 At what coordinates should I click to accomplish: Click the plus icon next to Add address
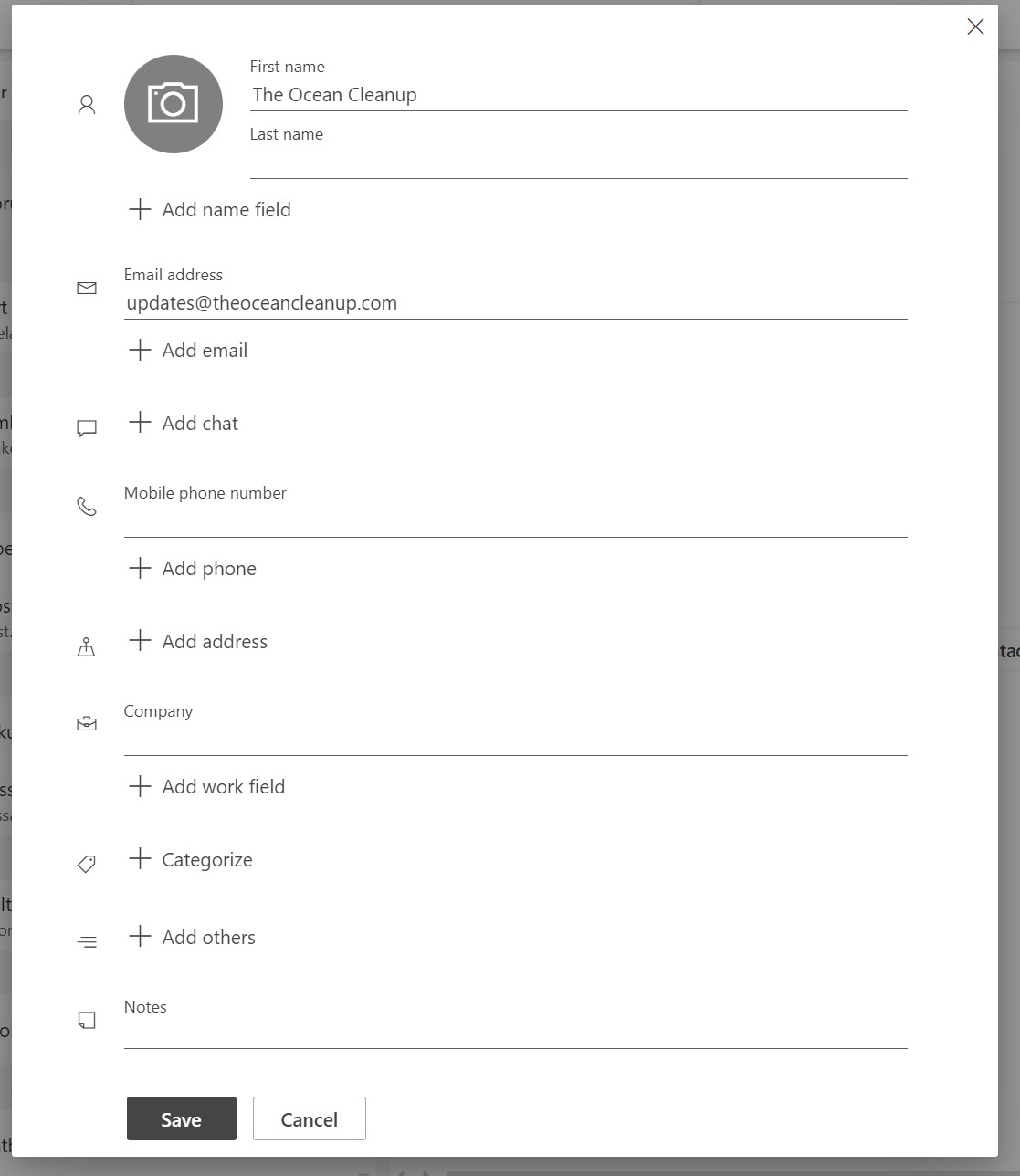point(140,641)
